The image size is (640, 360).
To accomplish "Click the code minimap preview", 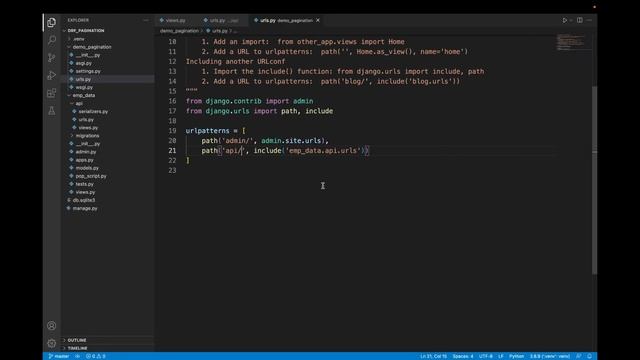I will click(572, 42).
